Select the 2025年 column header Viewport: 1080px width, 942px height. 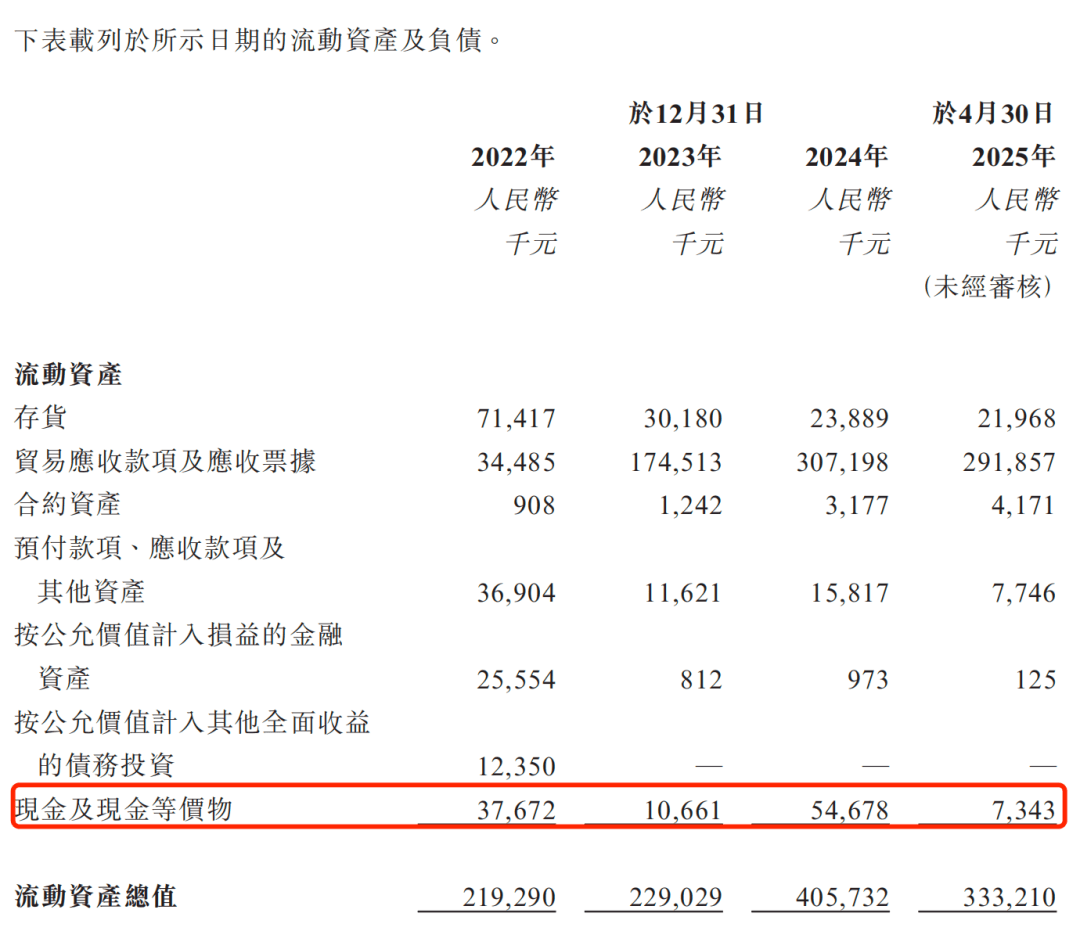point(1014,157)
